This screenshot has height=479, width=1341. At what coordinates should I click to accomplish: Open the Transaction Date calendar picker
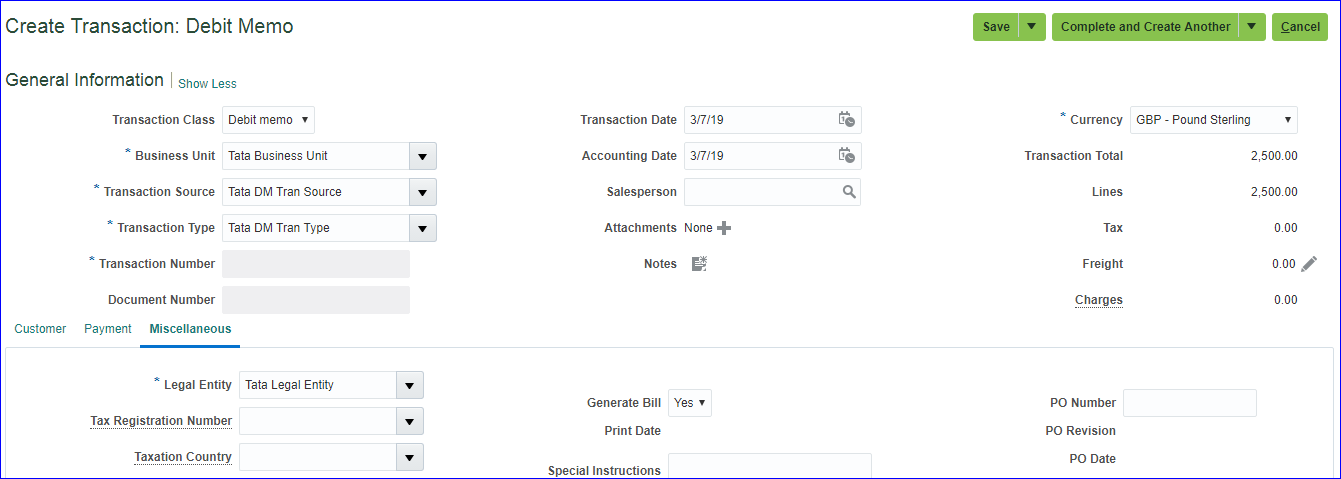tap(846, 120)
